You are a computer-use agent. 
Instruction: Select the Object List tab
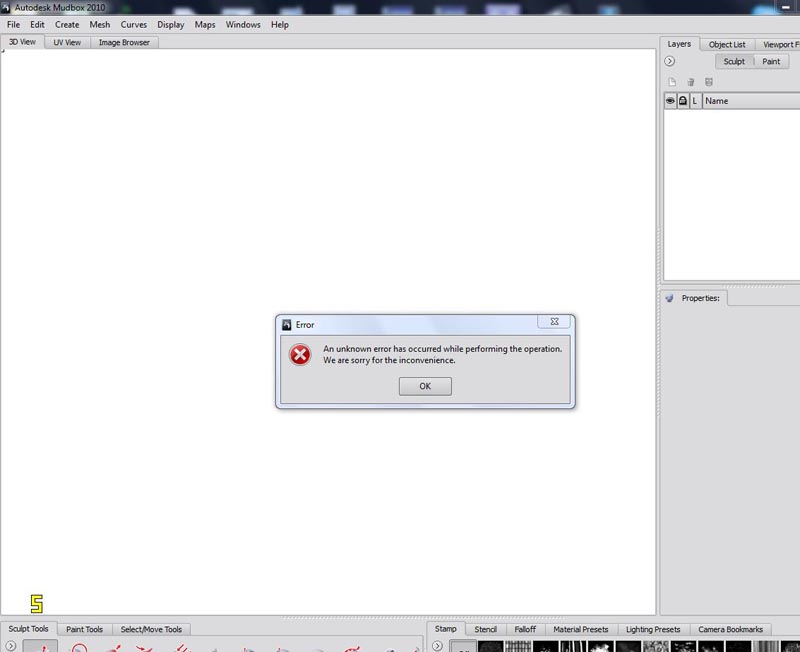click(727, 44)
